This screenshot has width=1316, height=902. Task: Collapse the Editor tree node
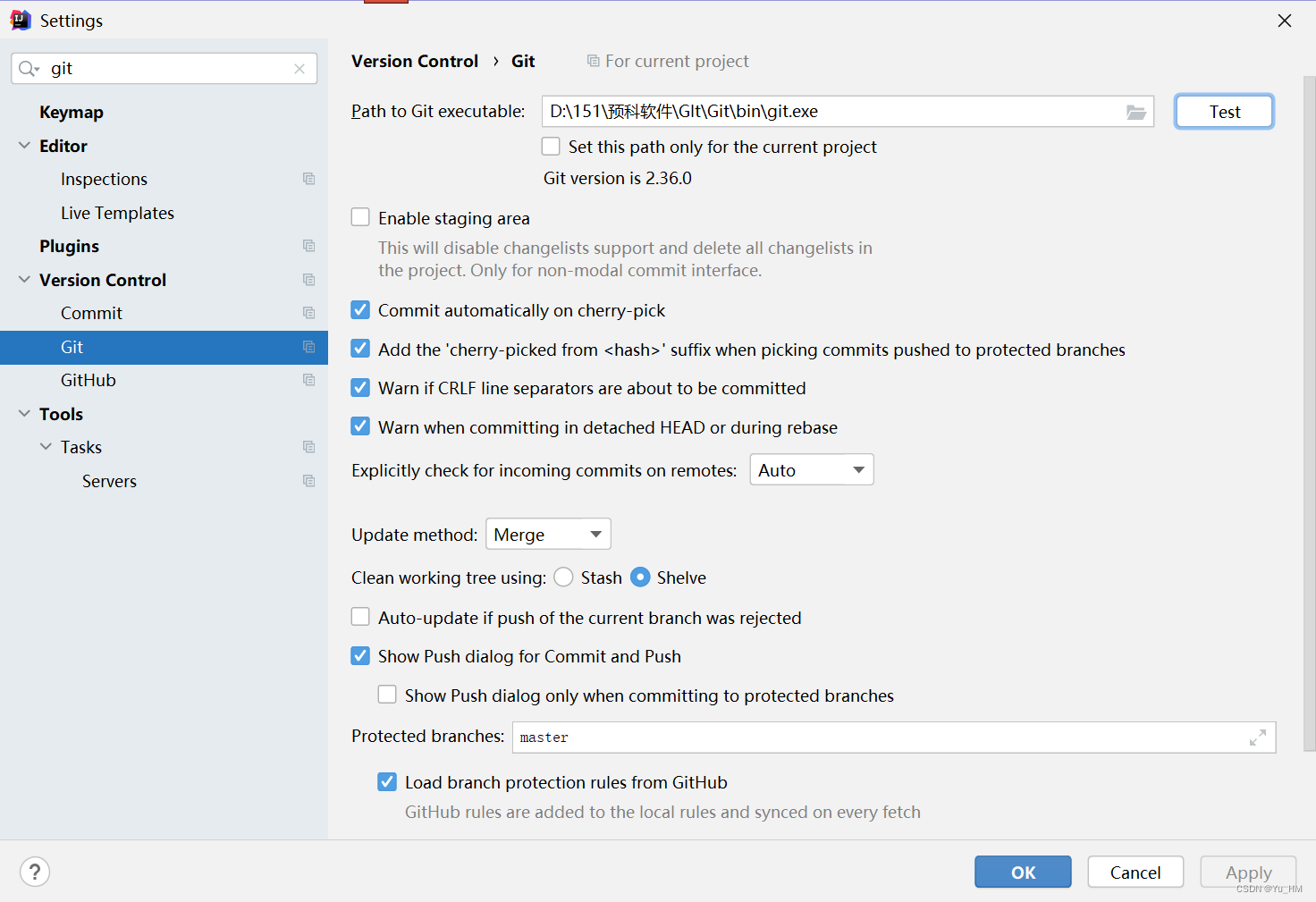click(24, 145)
